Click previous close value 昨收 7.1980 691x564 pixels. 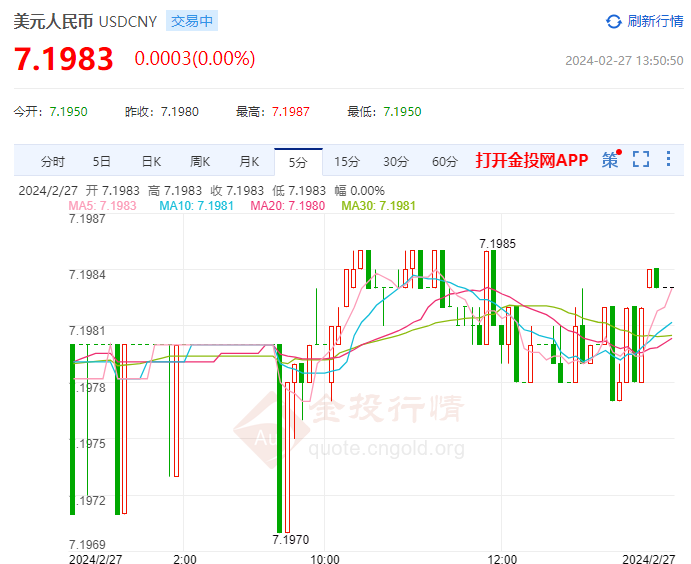click(162, 112)
